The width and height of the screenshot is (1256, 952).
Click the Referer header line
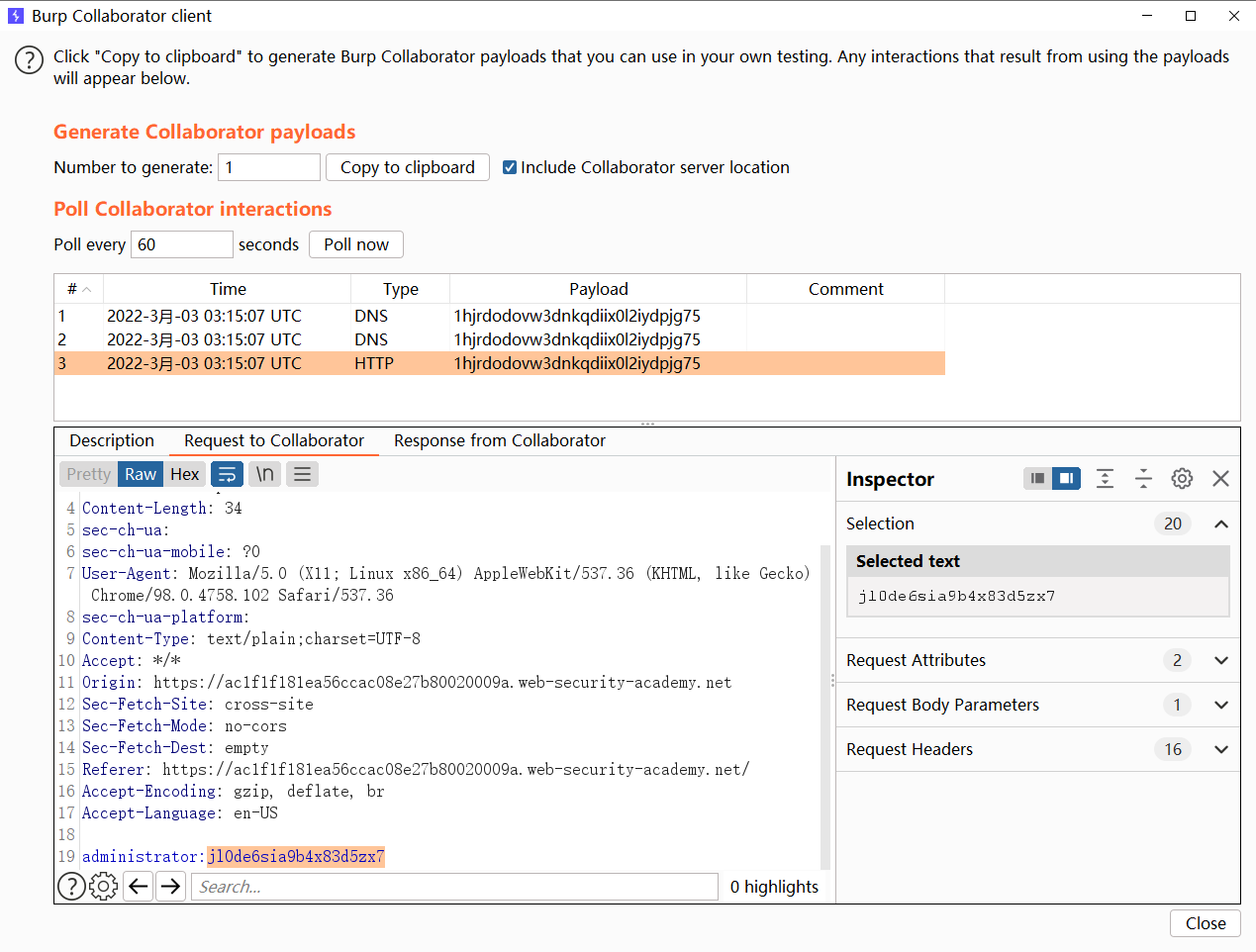[416, 770]
